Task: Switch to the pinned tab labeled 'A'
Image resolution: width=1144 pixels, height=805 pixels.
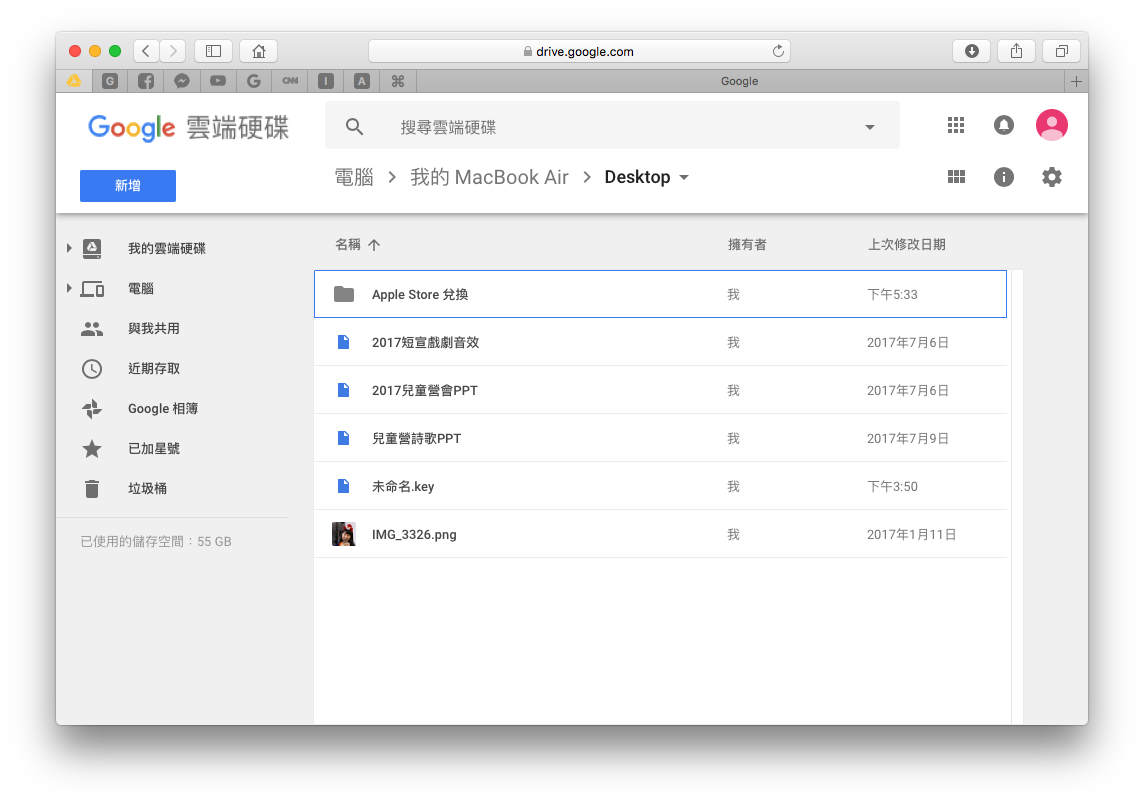Action: coord(362,81)
